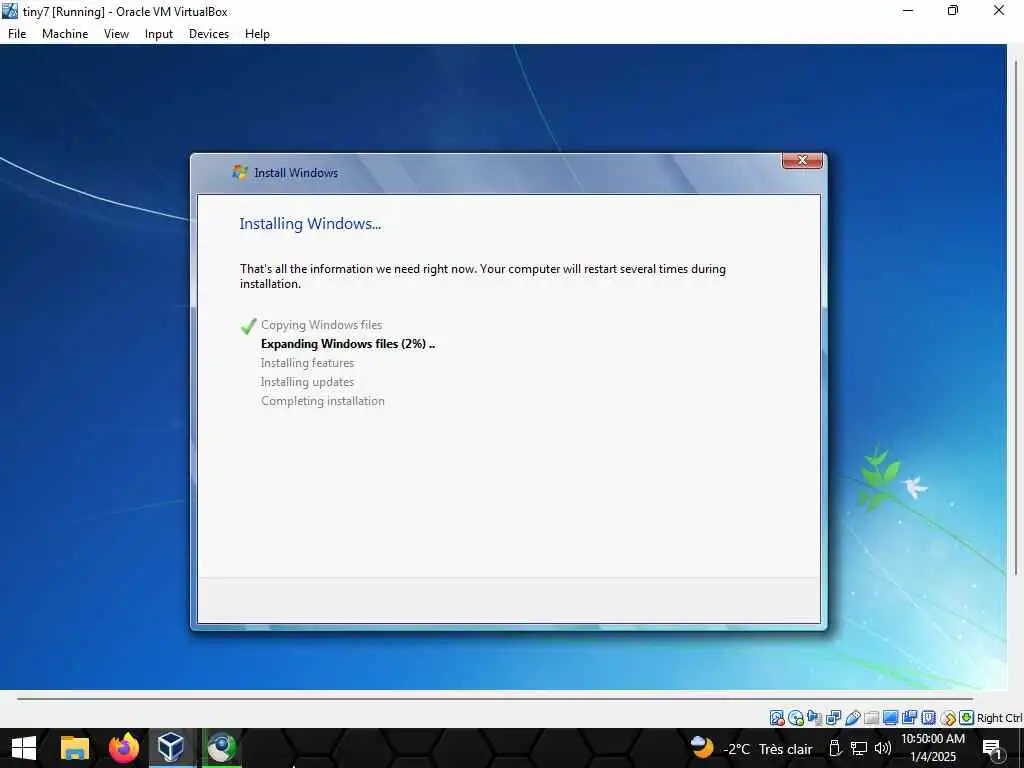Click the horizontal scrollbar under the VM display
The width and height of the screenshot is (1024, 768).
click(x=494, y=699)
